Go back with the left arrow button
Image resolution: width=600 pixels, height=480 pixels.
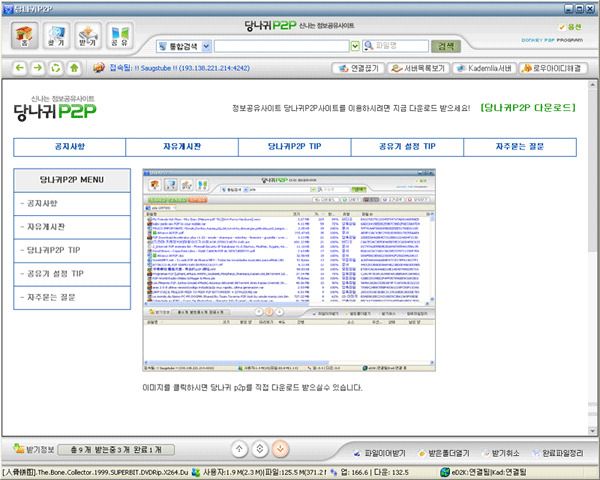(20, 68)
